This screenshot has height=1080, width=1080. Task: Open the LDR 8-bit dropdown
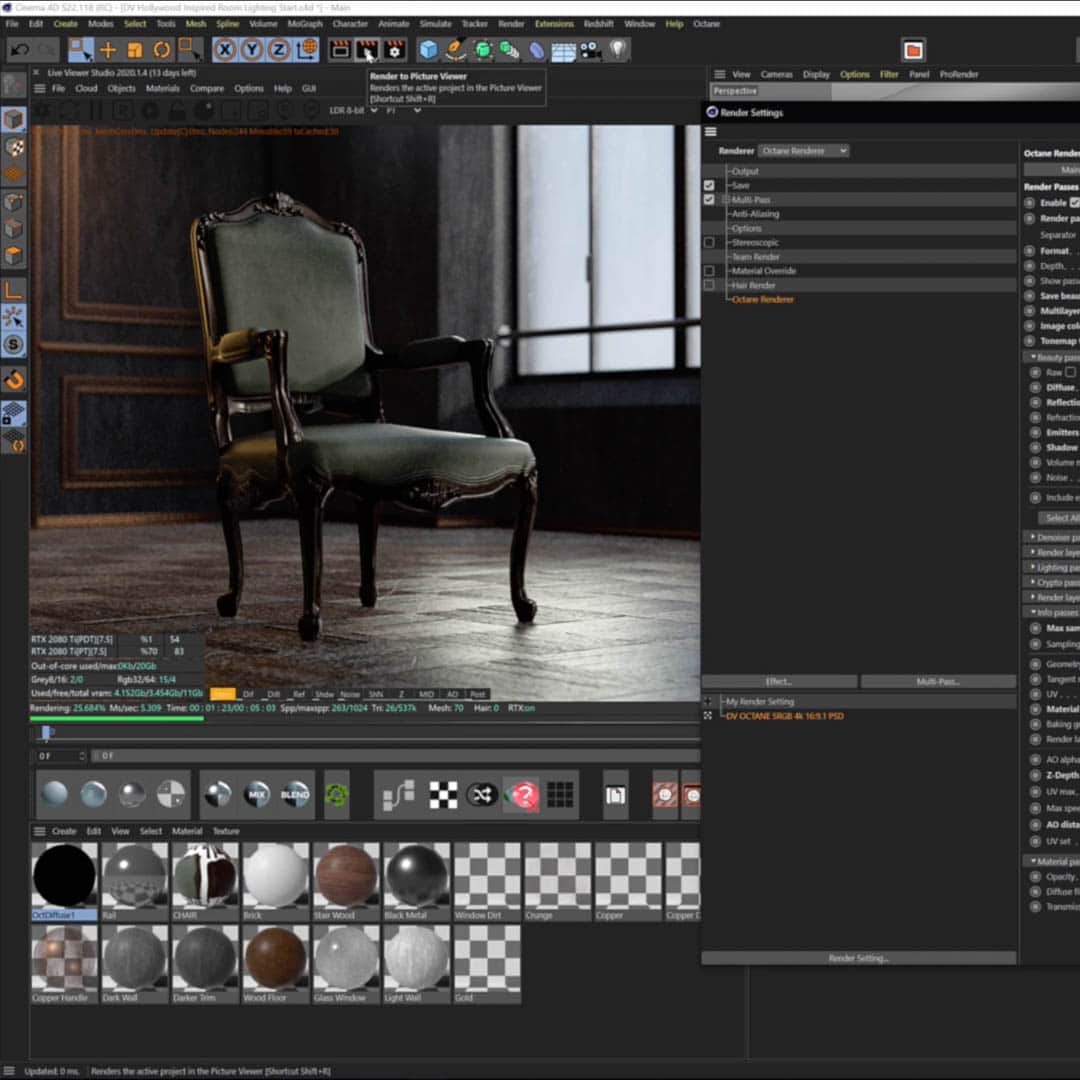click(353, 110)
